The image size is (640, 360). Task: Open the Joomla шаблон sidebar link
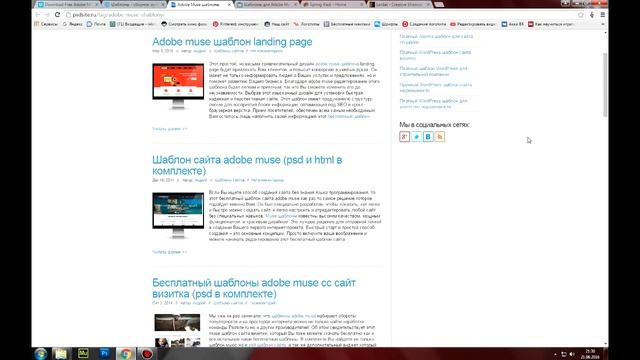coord(436,39)
